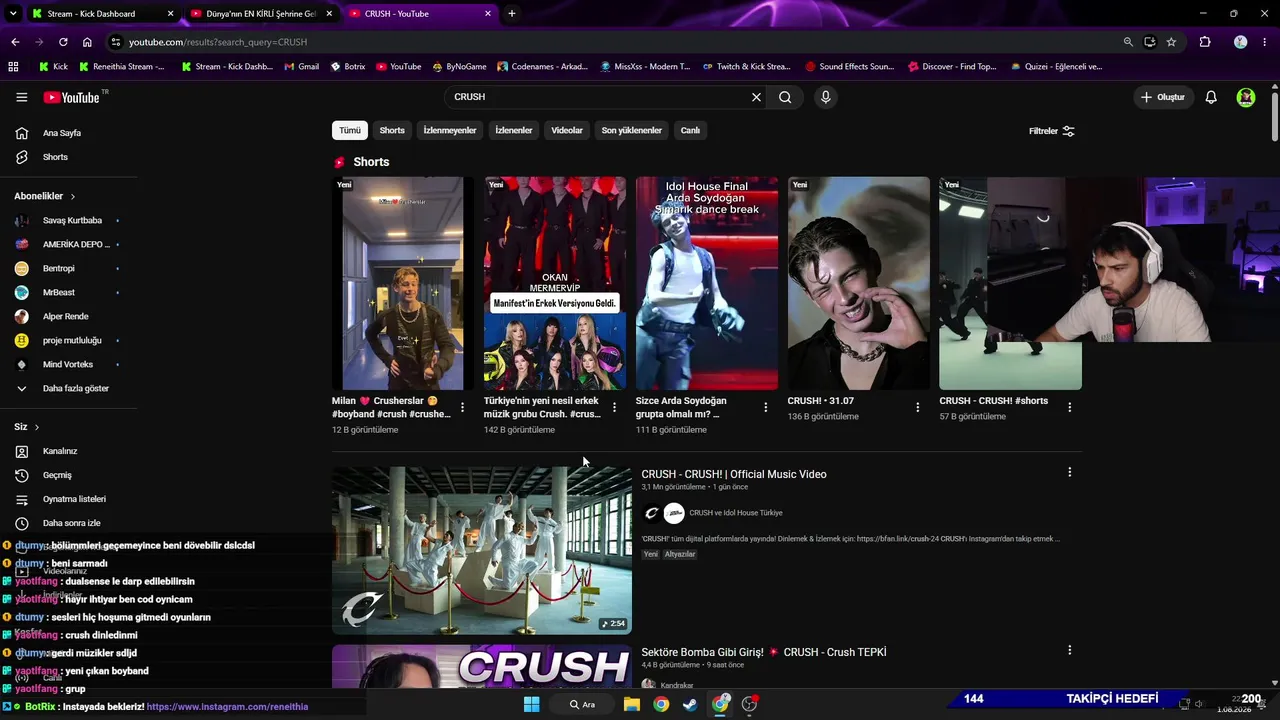Open the account avatar menu
The width and height of the screenshot is (1280, 720).
pos(1246,97)
